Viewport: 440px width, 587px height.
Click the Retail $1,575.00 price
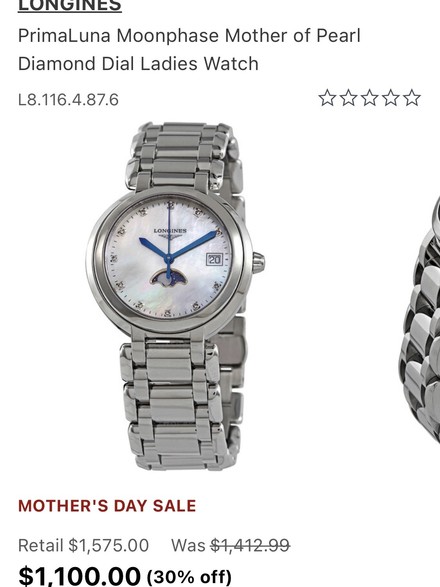pos(84,545)
